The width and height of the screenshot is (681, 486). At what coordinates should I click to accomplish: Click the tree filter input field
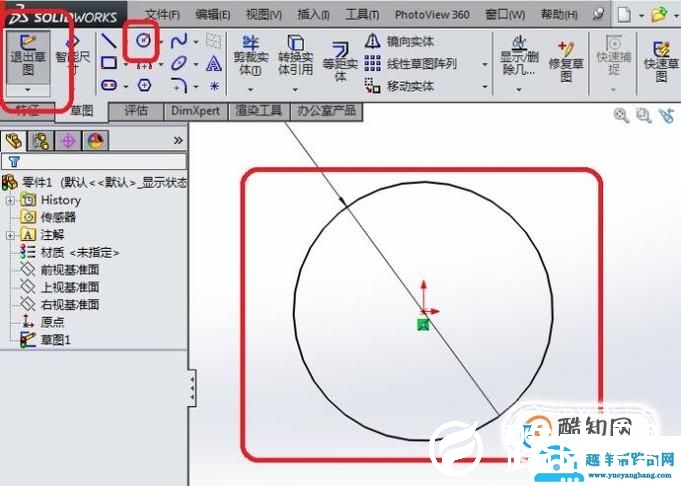coord(94,162)
